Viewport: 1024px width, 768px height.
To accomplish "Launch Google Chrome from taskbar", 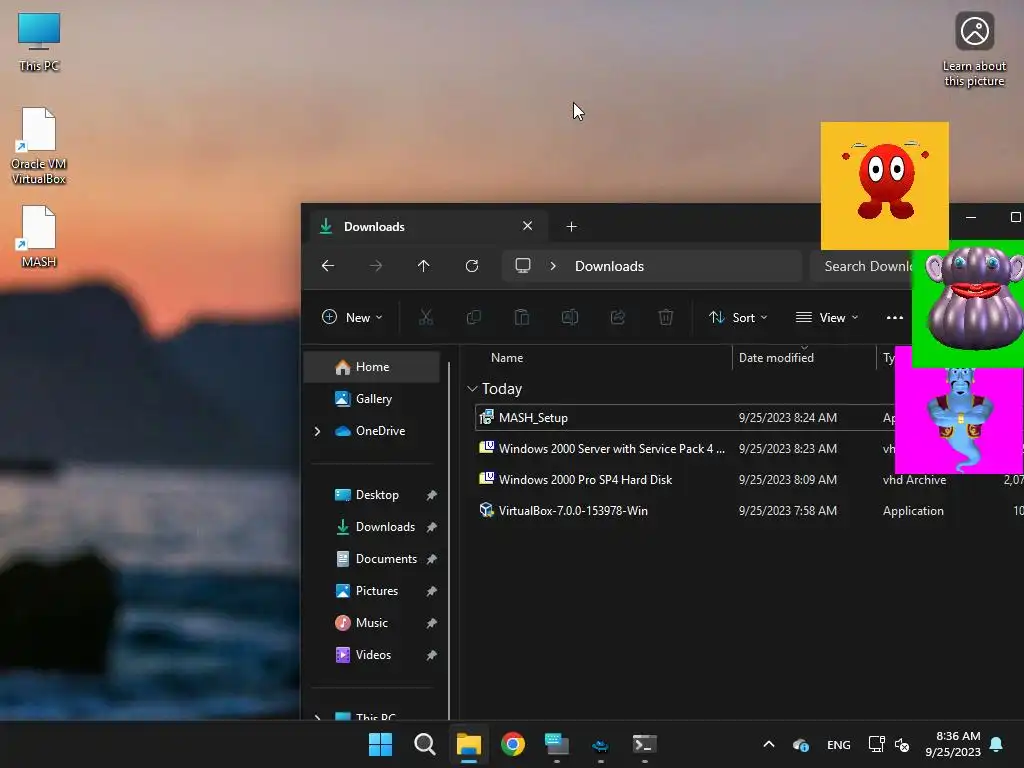I will (513, 744).
